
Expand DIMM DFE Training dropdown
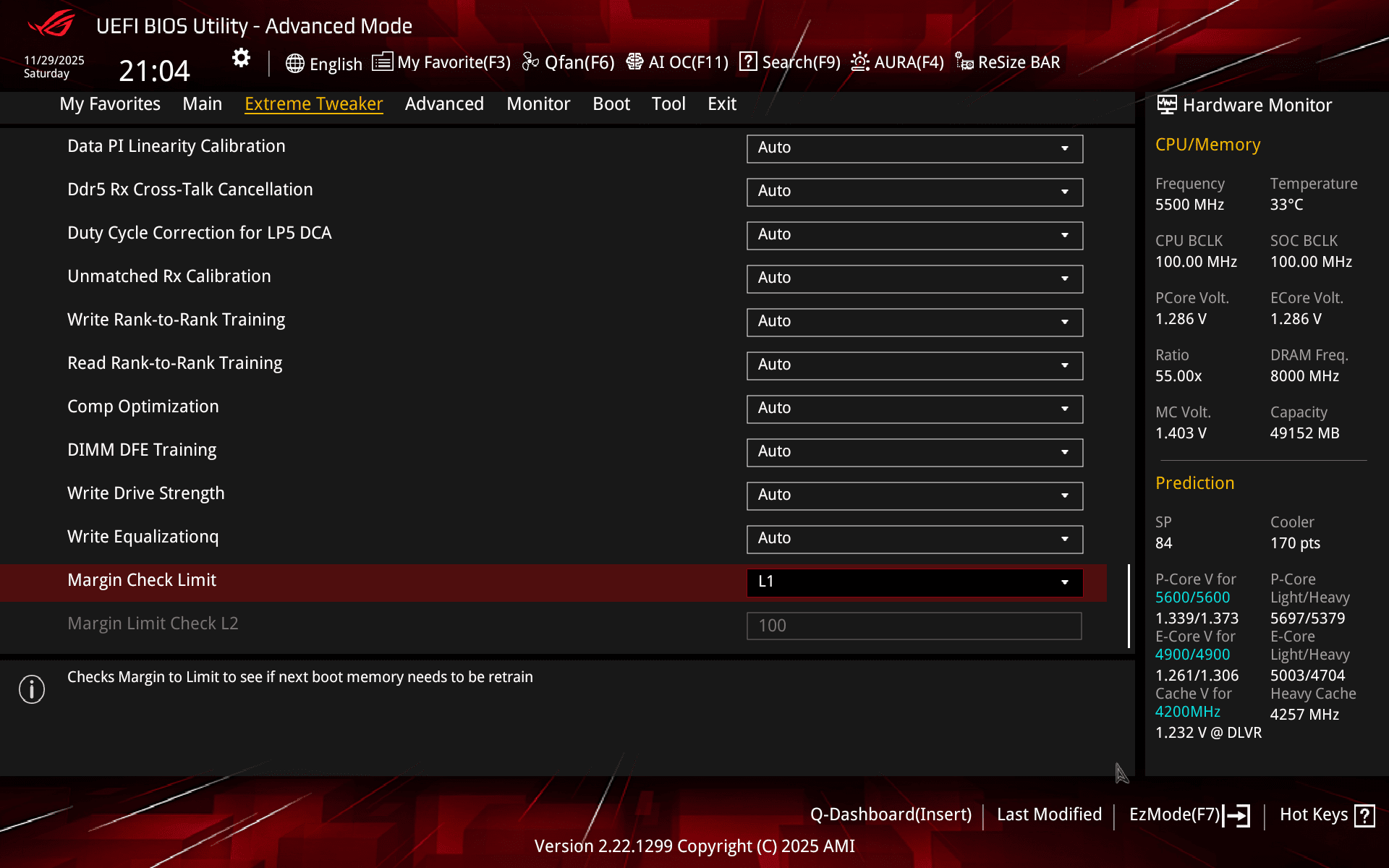[914, 452]
